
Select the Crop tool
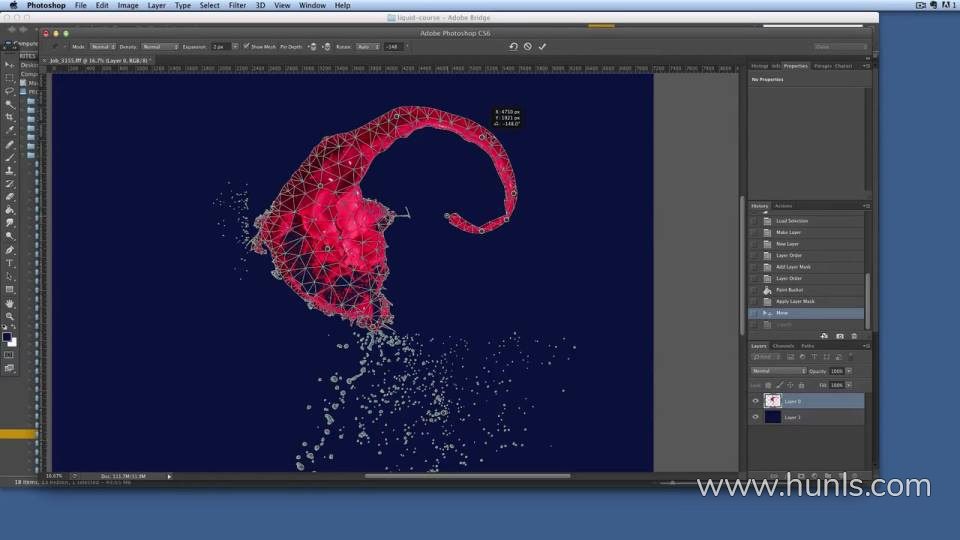[x=9, y=117]
